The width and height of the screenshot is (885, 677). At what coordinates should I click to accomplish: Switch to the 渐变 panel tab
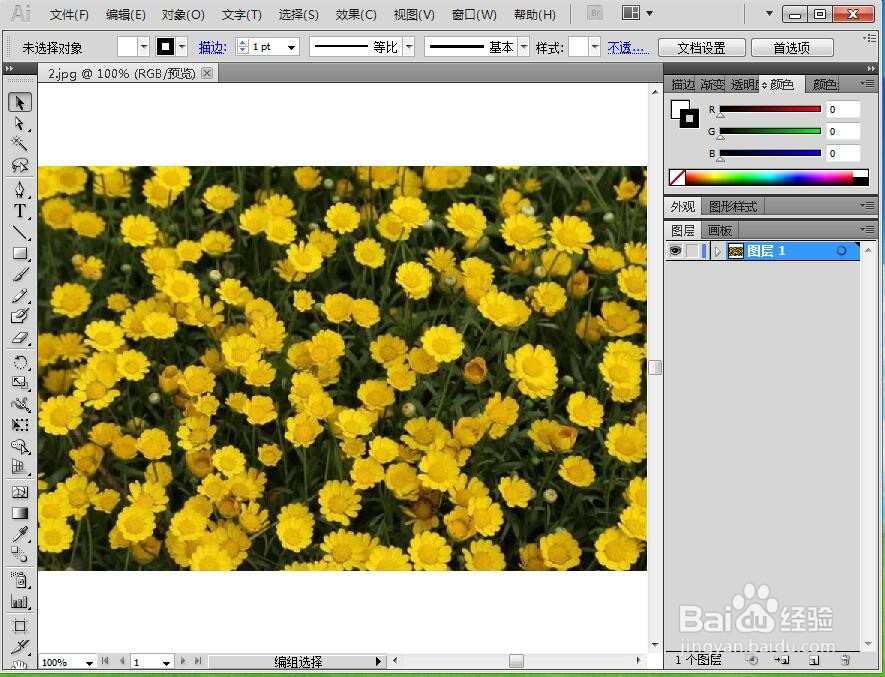pos(712,85)
